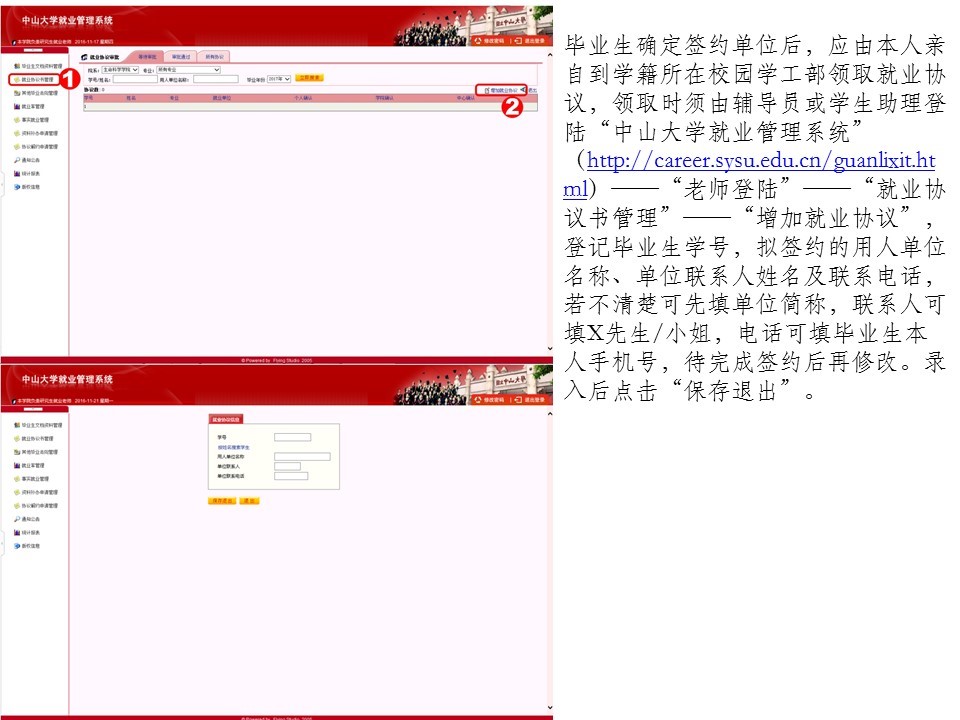Viewport: 960px width, 720px height.
Task: Click the 按姓名搜索学生 link
Action: 233,447
